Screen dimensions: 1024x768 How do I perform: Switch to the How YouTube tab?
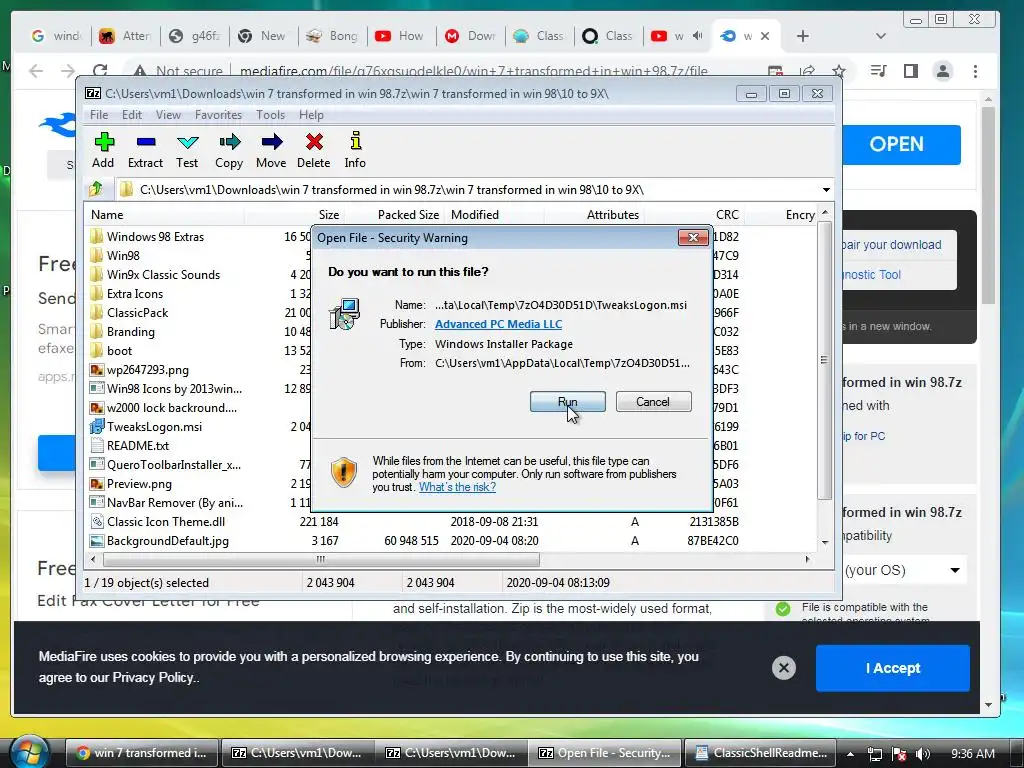pyautogui.click(x=400, y=36)
